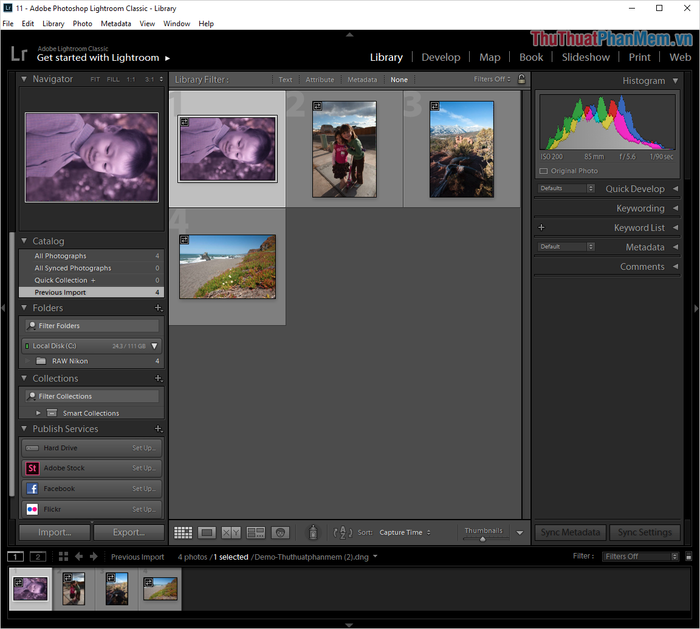
Task: Click the Hard Drive publish icon
Action: (32, 448)
